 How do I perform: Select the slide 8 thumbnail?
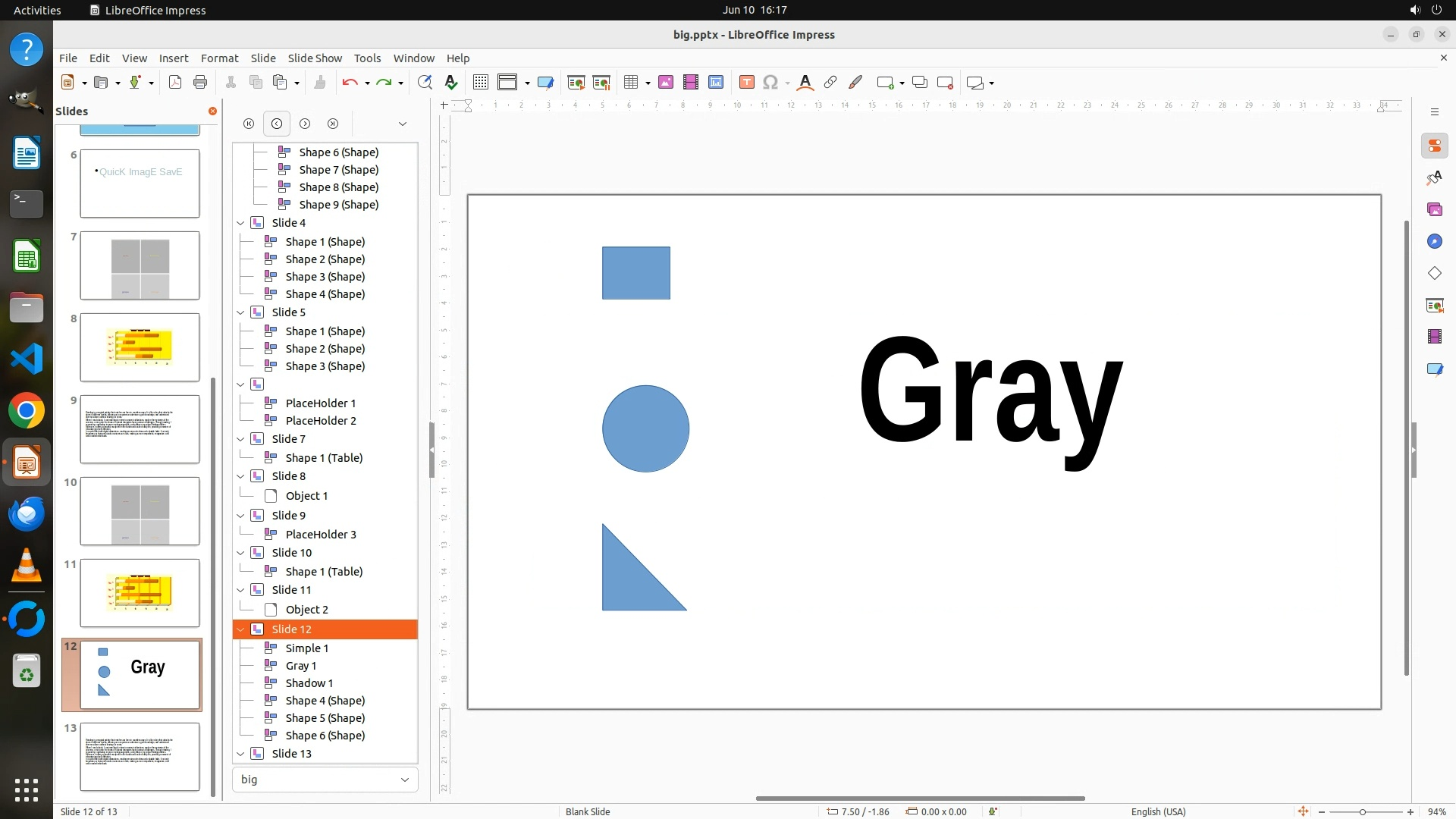coord(140,347)
